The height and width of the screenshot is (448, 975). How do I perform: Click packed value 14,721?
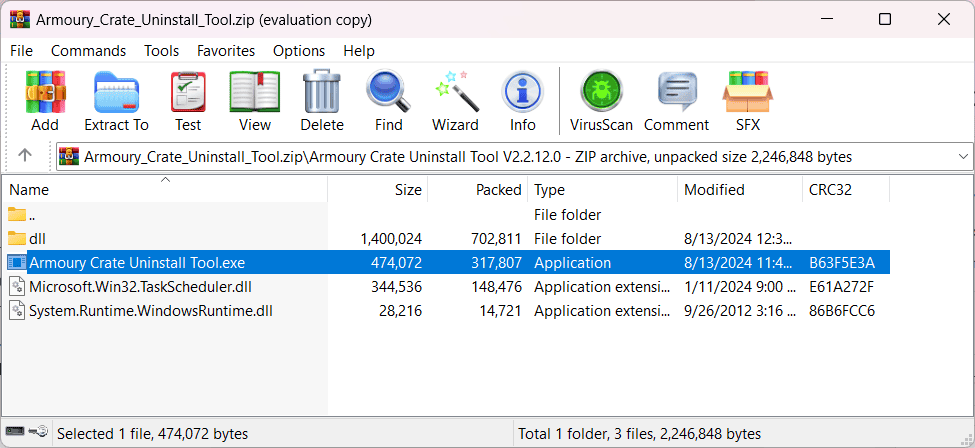click(500, 310)
